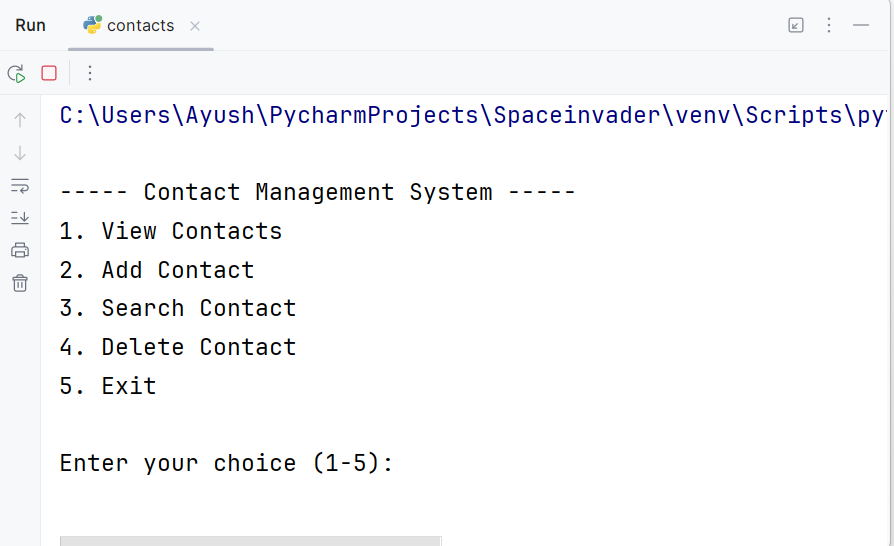Click the horizontal scrollbar at bottom

(250, 541)
